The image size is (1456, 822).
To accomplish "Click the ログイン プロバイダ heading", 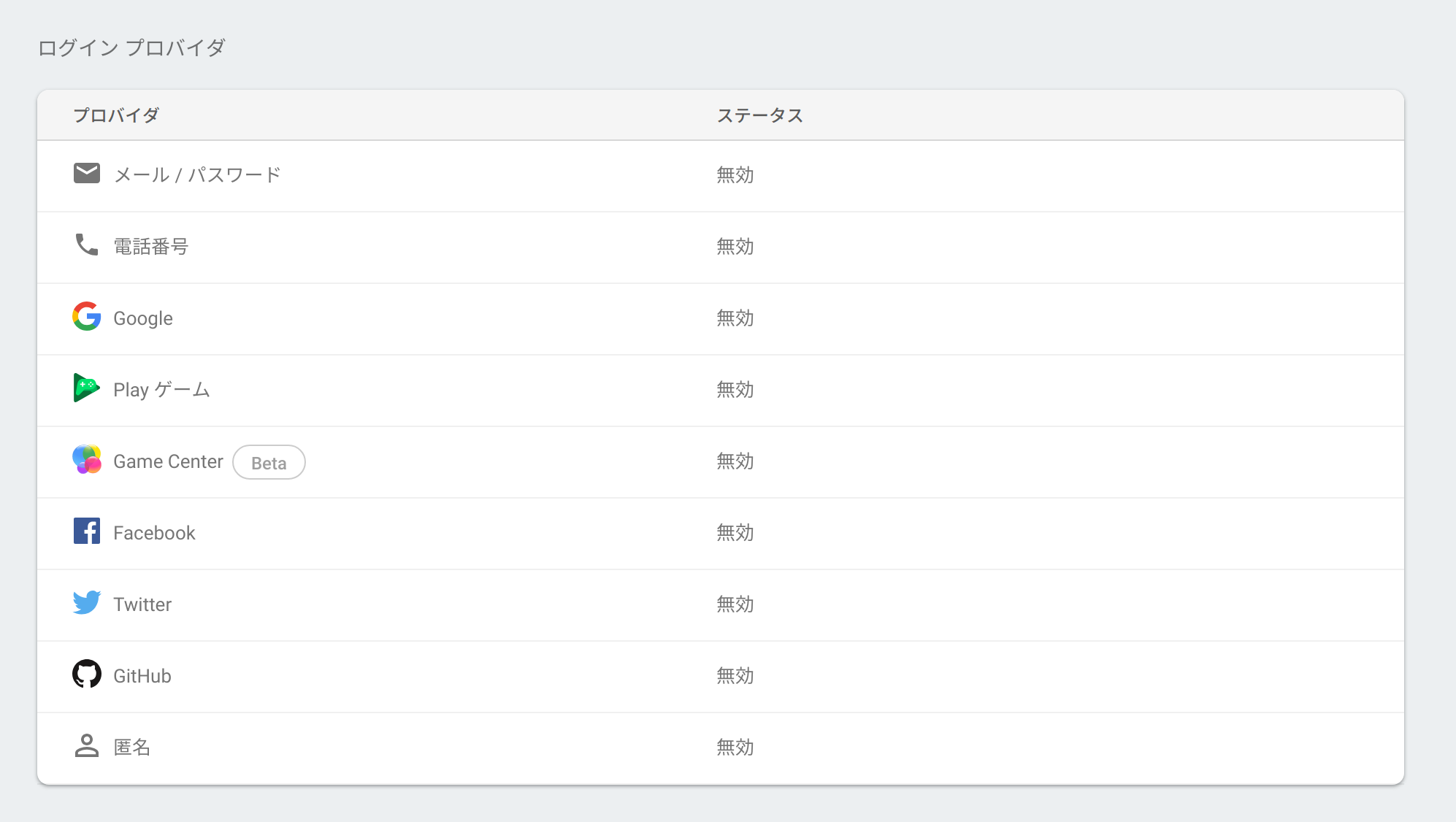I will (132, 47).
